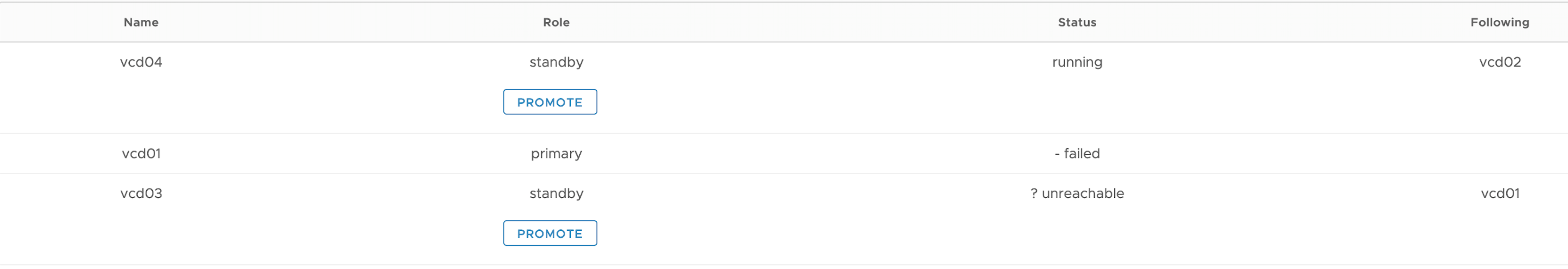Image resolution: width=1568 pixels, height=269 pixels.
Task: Select the Status column header
Action: point(1077,23)
